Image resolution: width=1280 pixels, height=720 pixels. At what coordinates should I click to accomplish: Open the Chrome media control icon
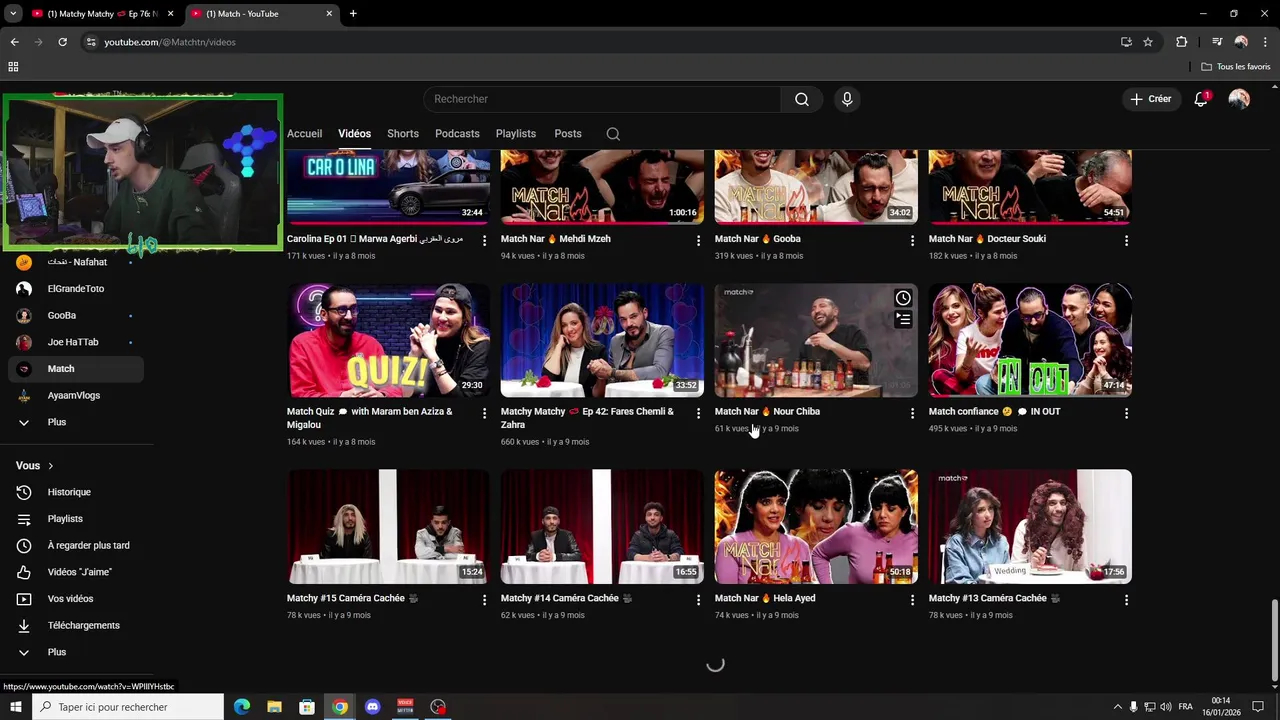[x=1217, y=42]
